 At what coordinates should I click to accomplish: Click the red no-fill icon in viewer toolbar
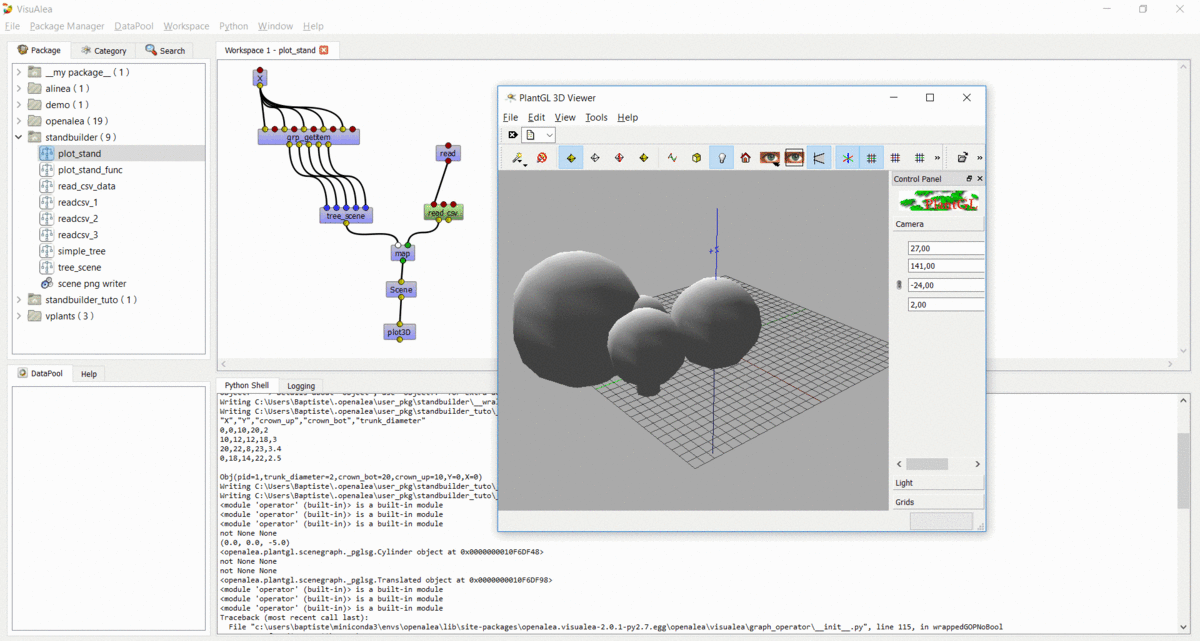542,158
